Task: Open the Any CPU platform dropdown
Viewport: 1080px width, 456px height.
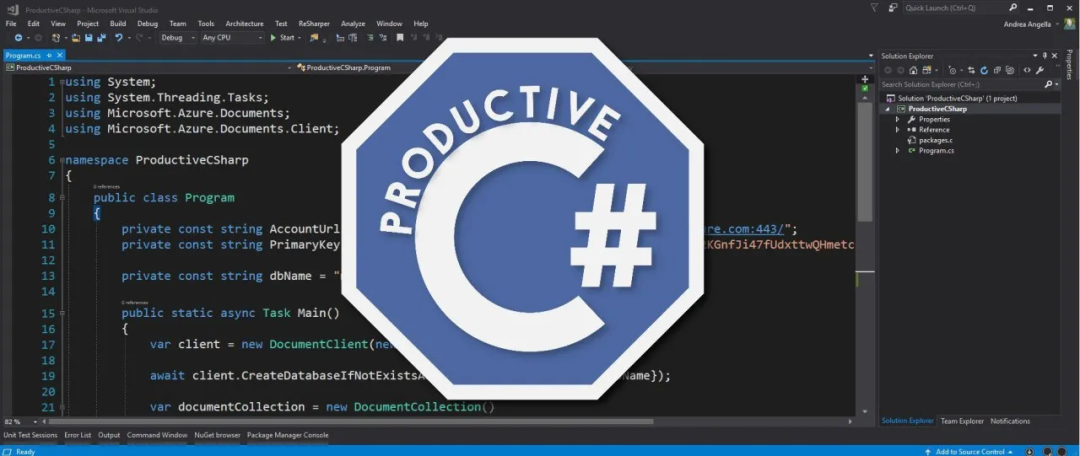Action: point(232,38)
